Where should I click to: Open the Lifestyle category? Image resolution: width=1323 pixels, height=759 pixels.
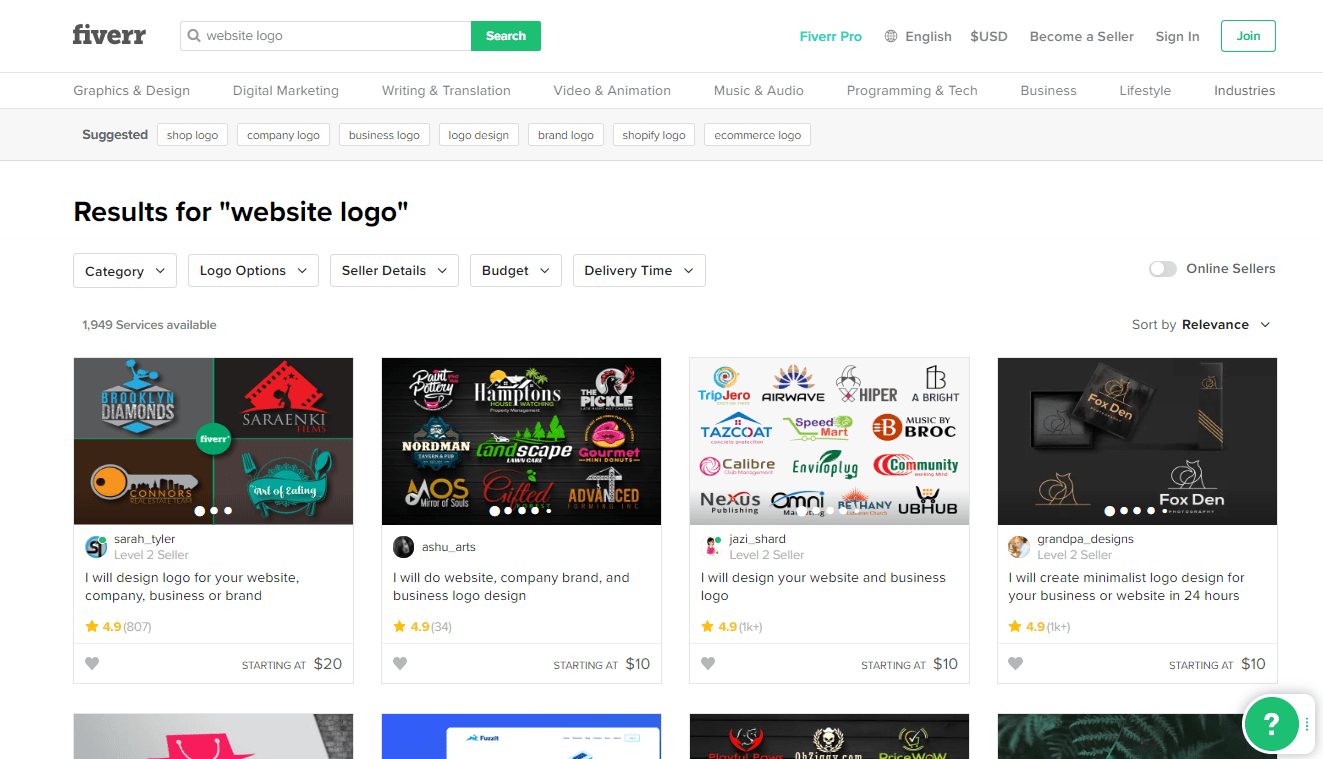click(x=1145, y=90)
